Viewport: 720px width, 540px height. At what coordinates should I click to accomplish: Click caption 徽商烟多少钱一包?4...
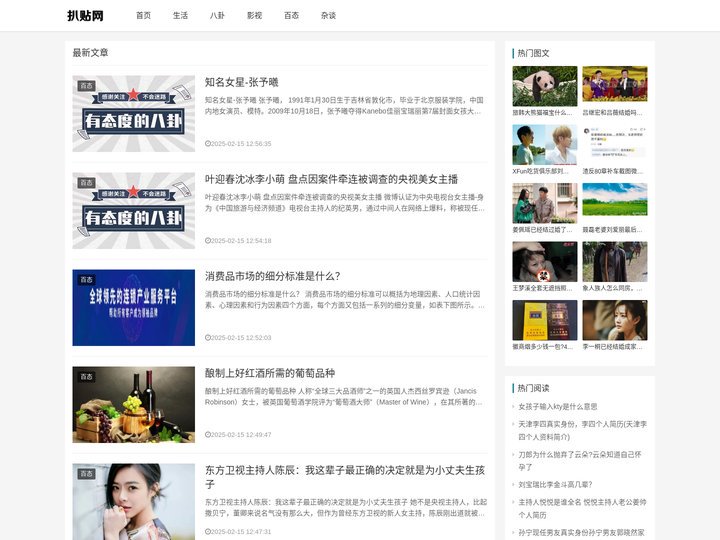pos(542,347)
